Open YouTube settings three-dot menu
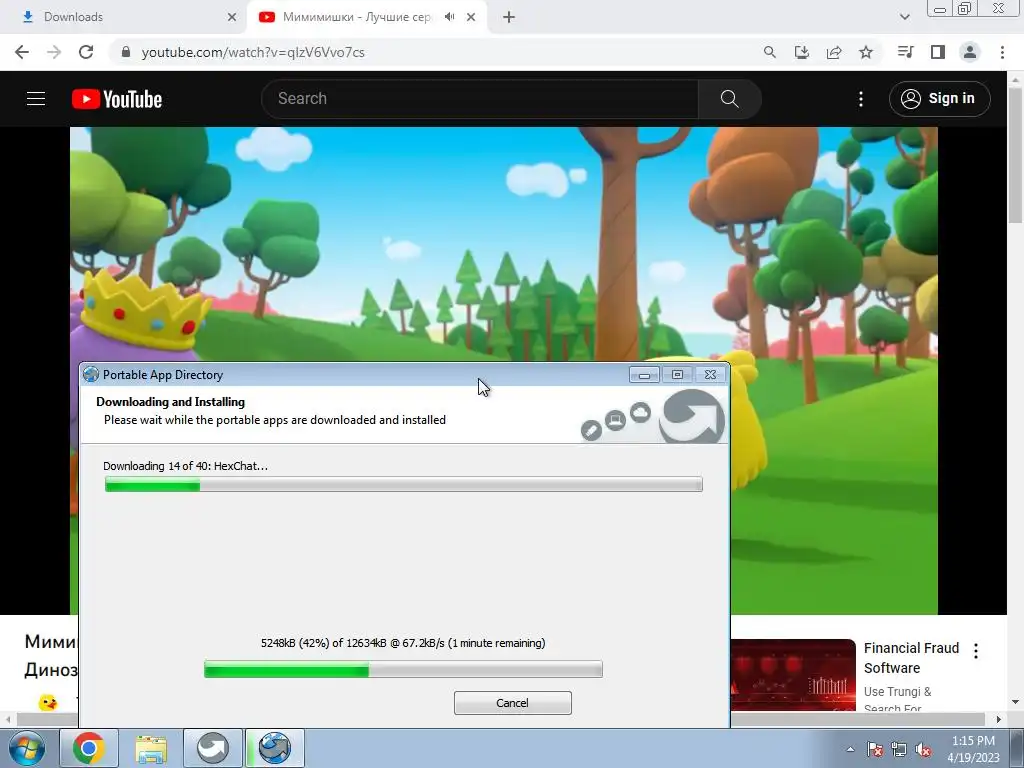The height and width of the screenshot is (768, 1024). point(861,99)
